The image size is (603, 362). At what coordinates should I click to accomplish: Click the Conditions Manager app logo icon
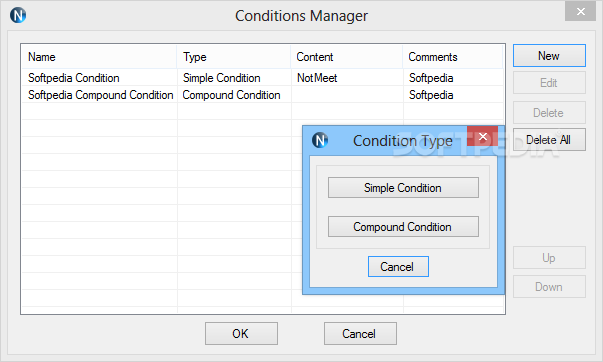click(18, 15)
